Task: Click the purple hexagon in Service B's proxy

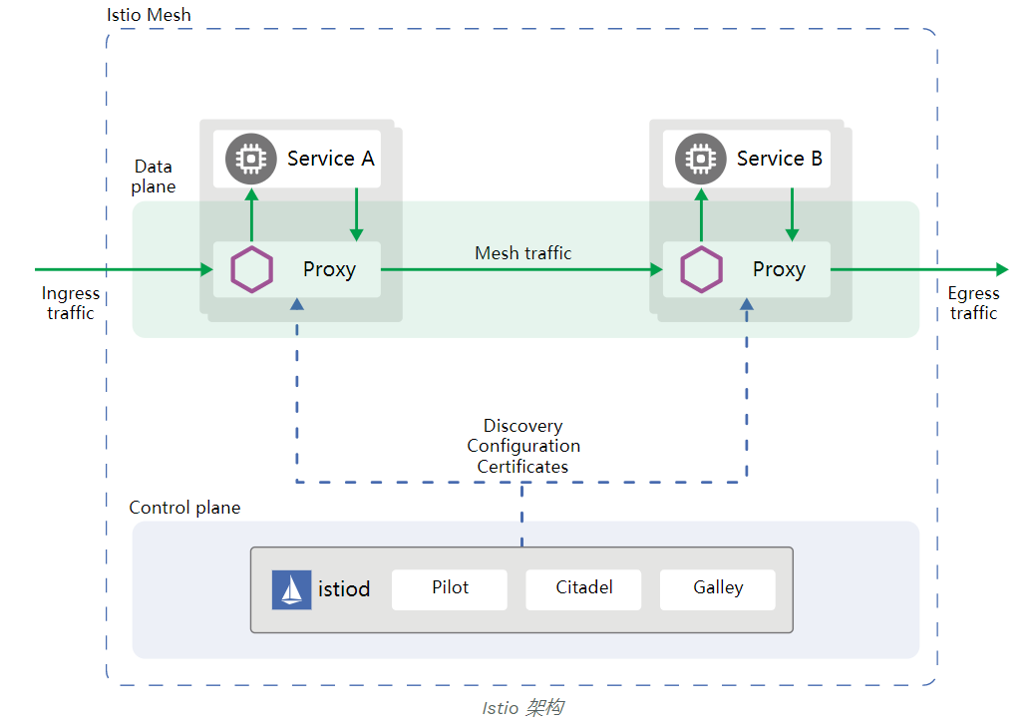Action: [701, 270]
